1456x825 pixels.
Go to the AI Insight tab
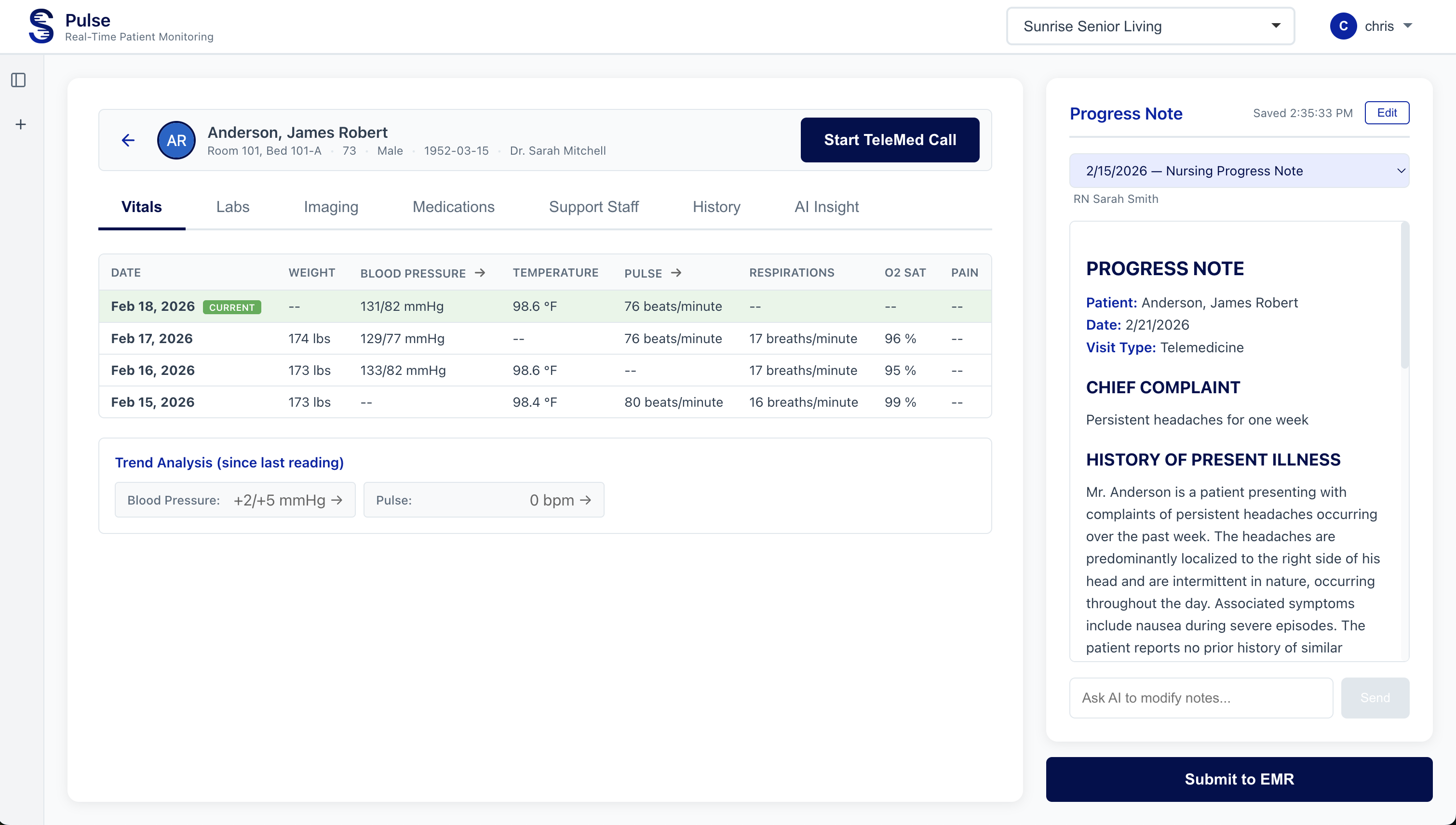tap(826, 207)
